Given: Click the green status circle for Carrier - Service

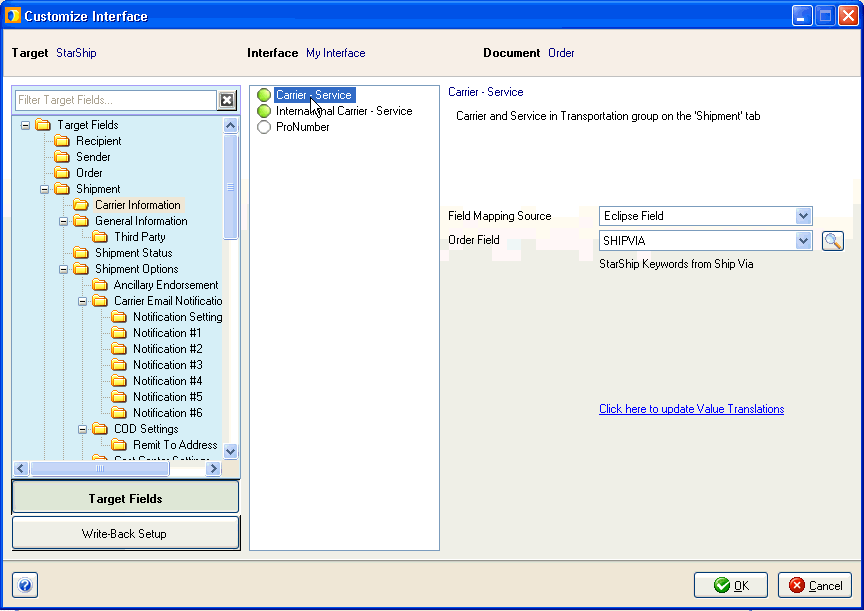Looking at the screenshot, I should click(x=264, y=95).
